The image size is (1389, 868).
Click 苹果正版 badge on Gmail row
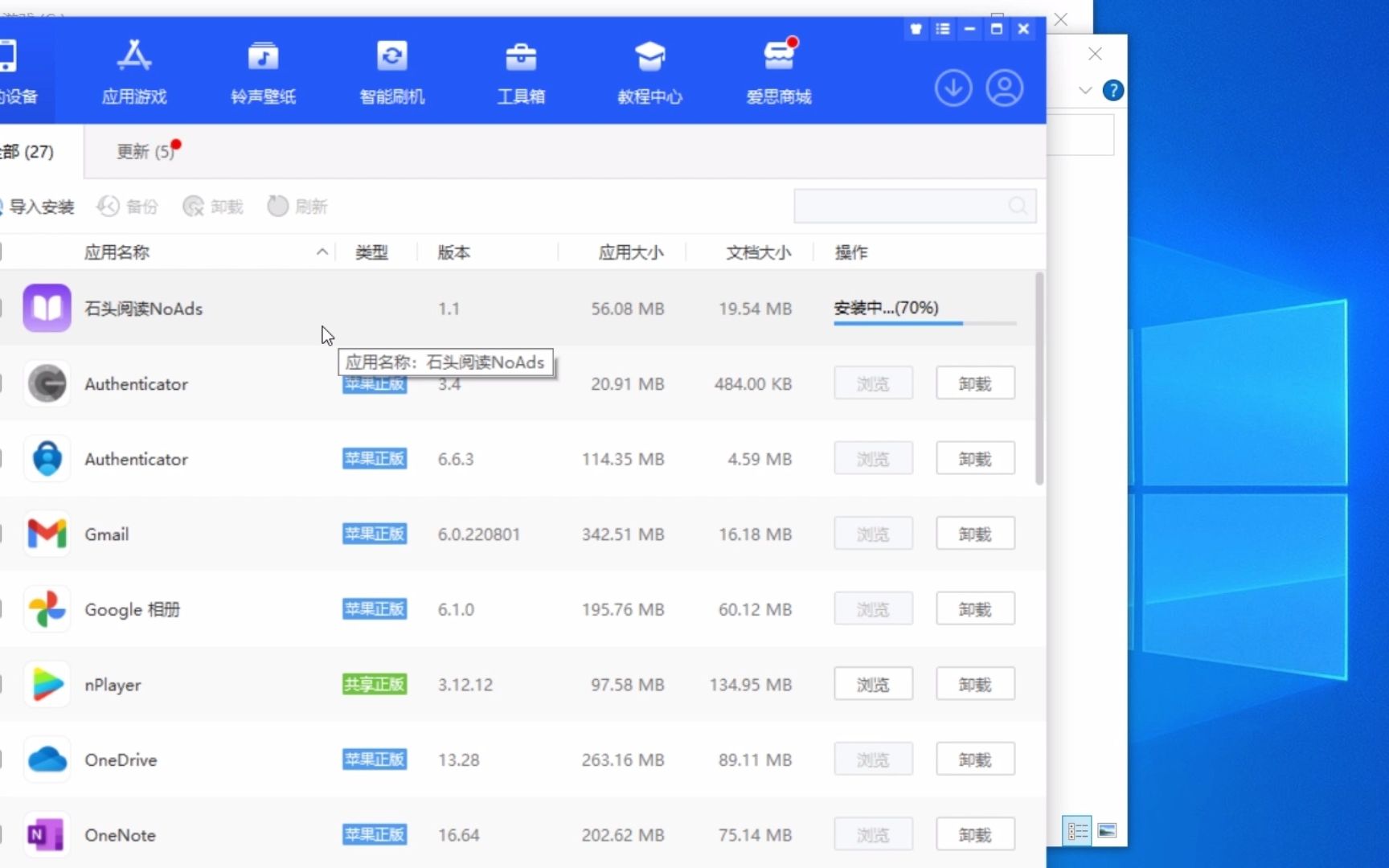tap(375, 534)
